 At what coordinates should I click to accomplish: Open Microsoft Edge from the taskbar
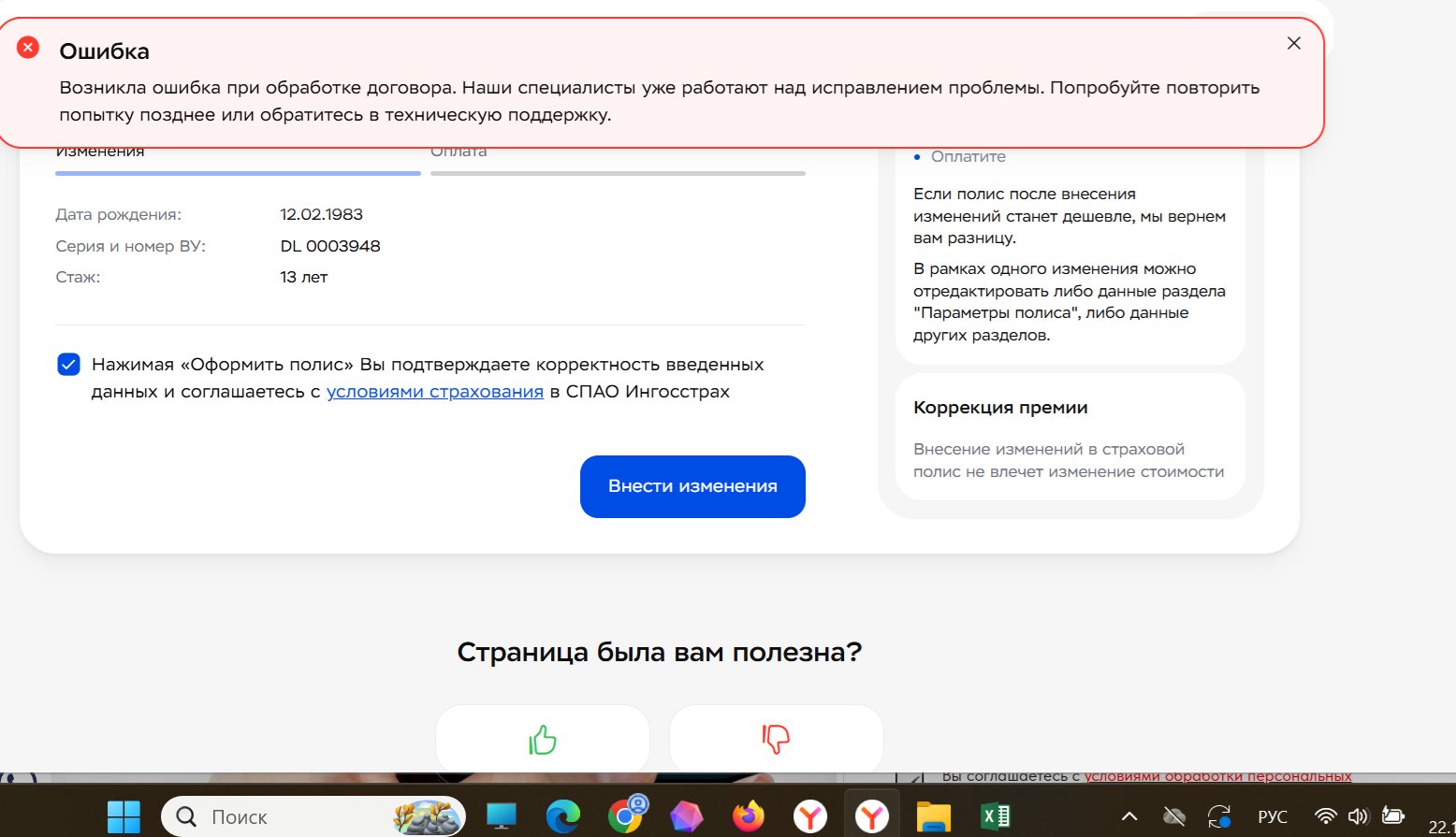562,816
